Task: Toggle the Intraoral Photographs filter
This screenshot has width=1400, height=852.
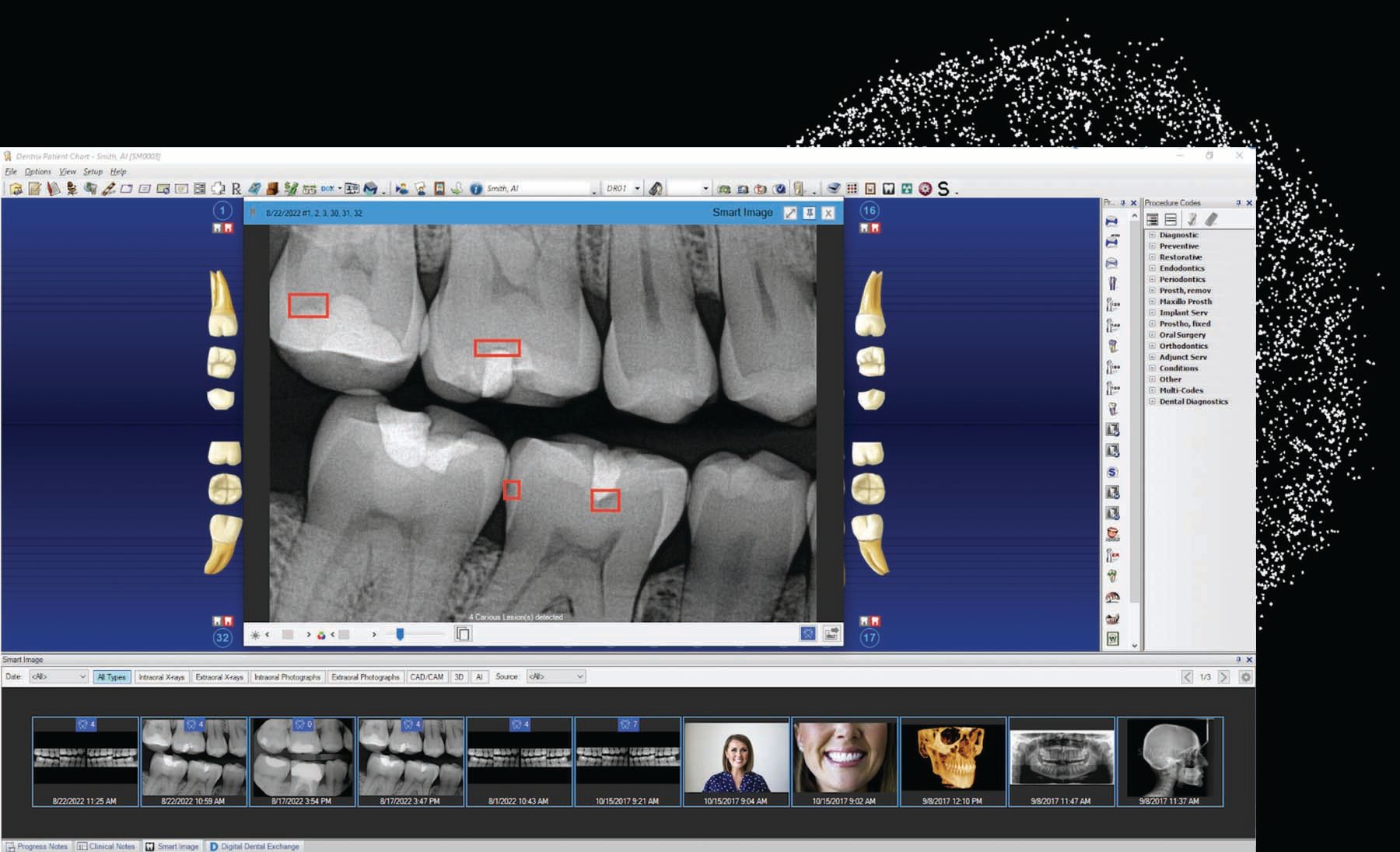Action: 287,677
